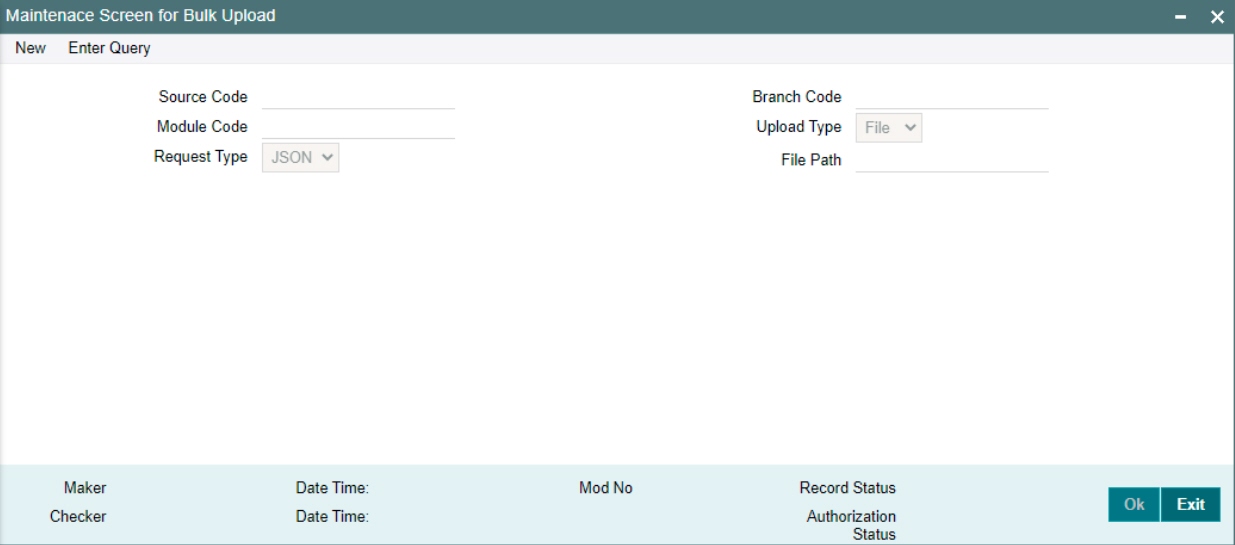1235x545 pixels.
Task: Select the Module Code label
Action: (202, 127)
